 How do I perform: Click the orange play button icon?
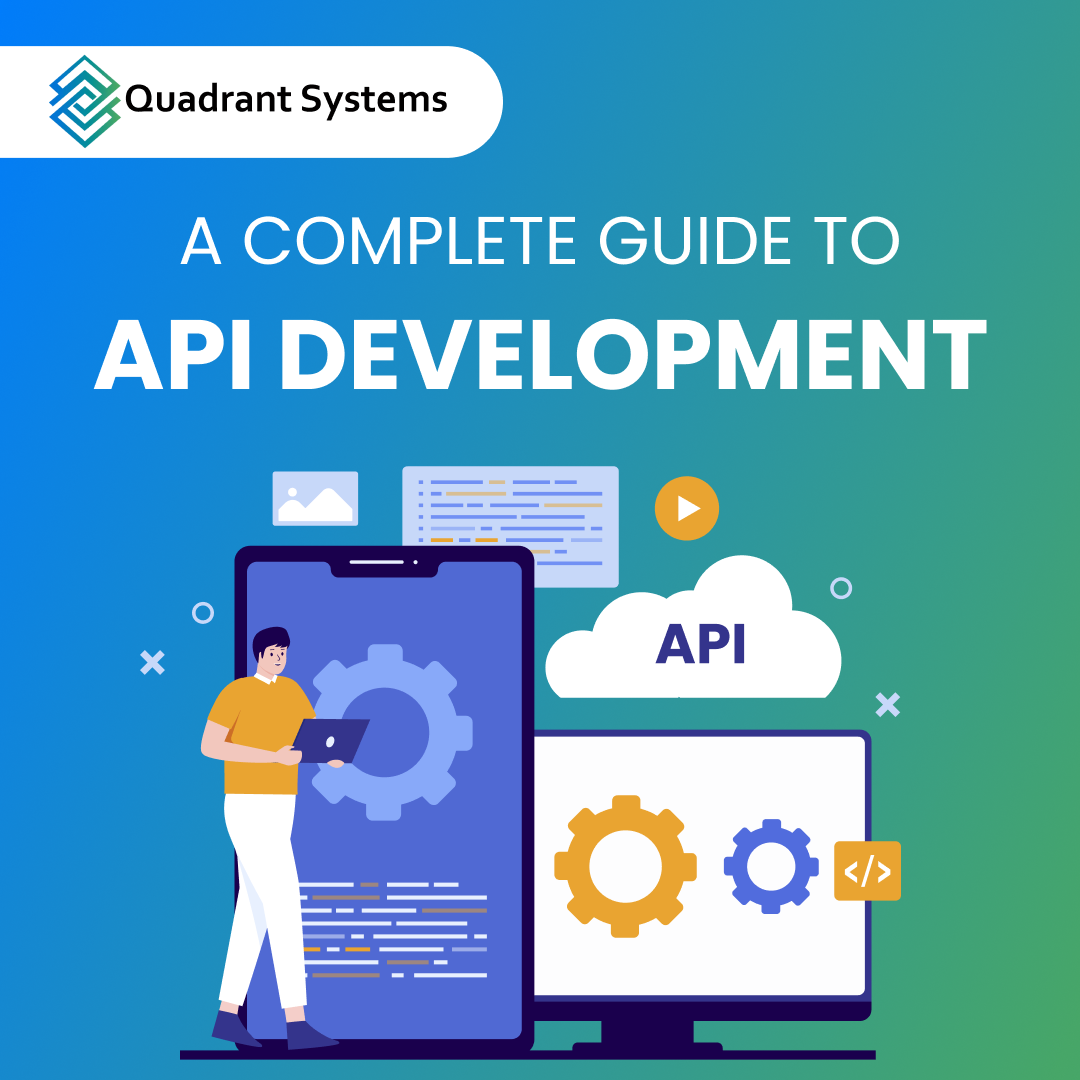point(686,507)
